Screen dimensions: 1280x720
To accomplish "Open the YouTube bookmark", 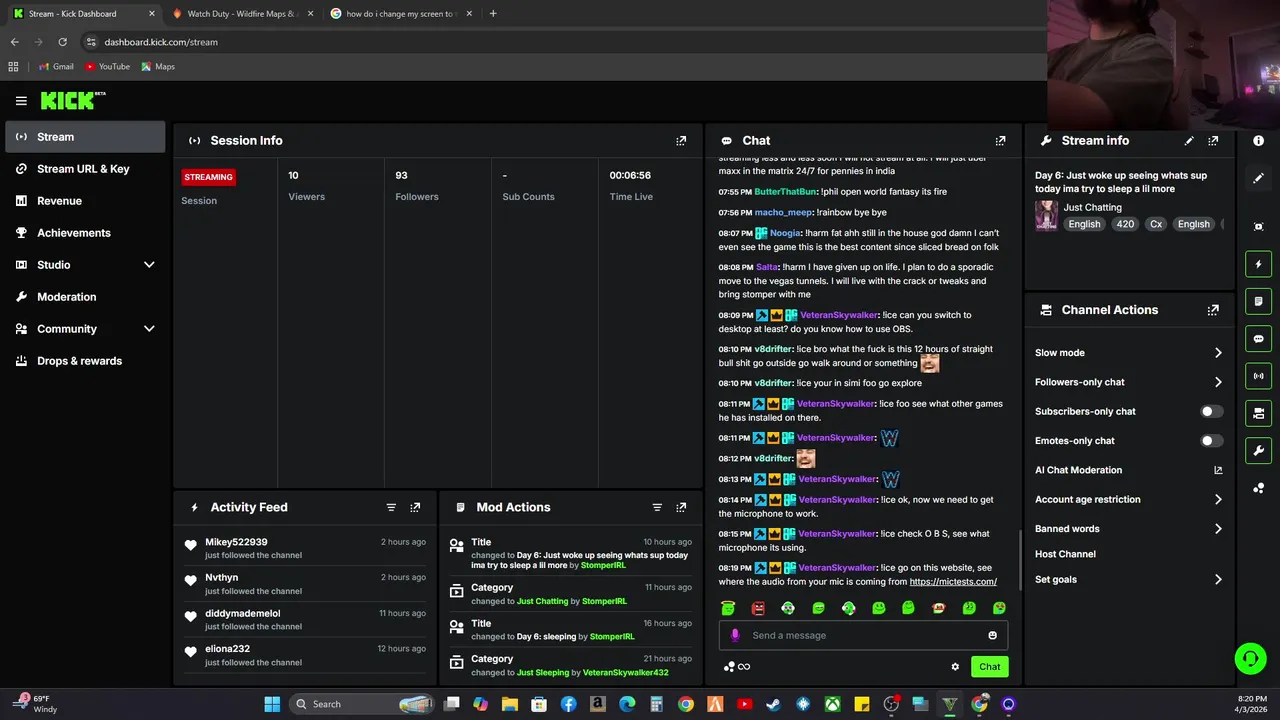I will point(107,67).
